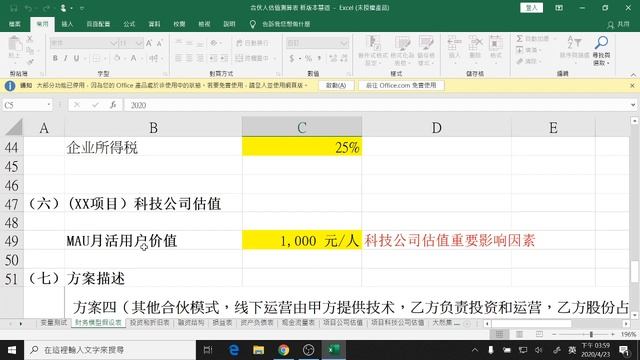Open the font size dropdown
The width and height of the screenshot is (640, 360).
[139, 43]
